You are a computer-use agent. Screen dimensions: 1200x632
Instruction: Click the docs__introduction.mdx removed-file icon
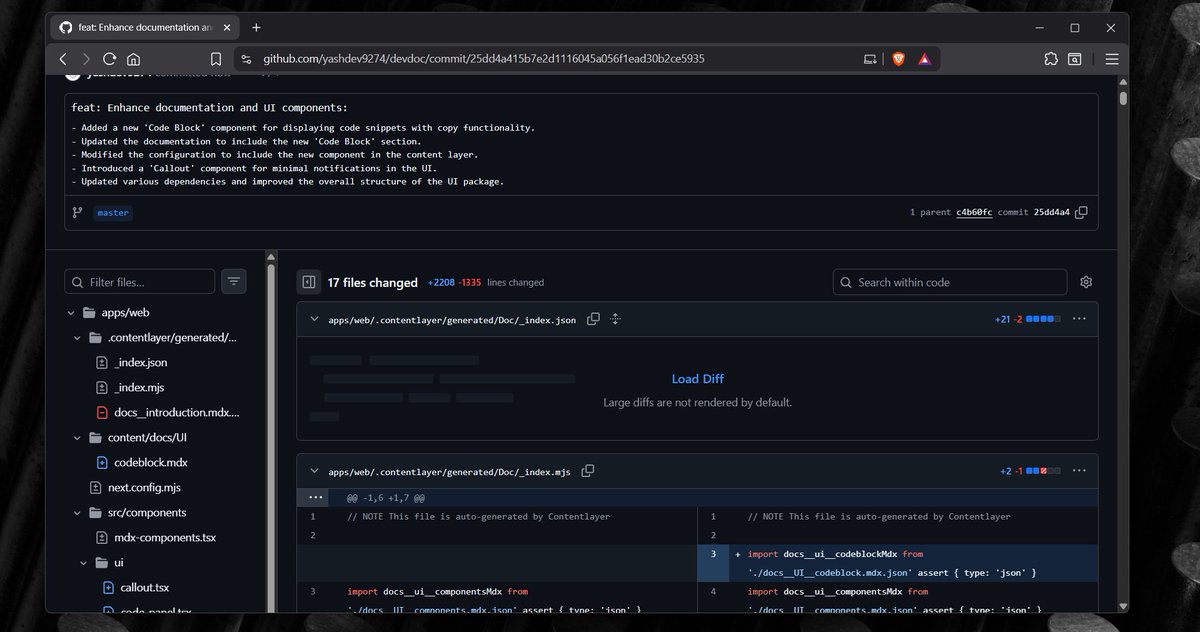tap(102, 412)
